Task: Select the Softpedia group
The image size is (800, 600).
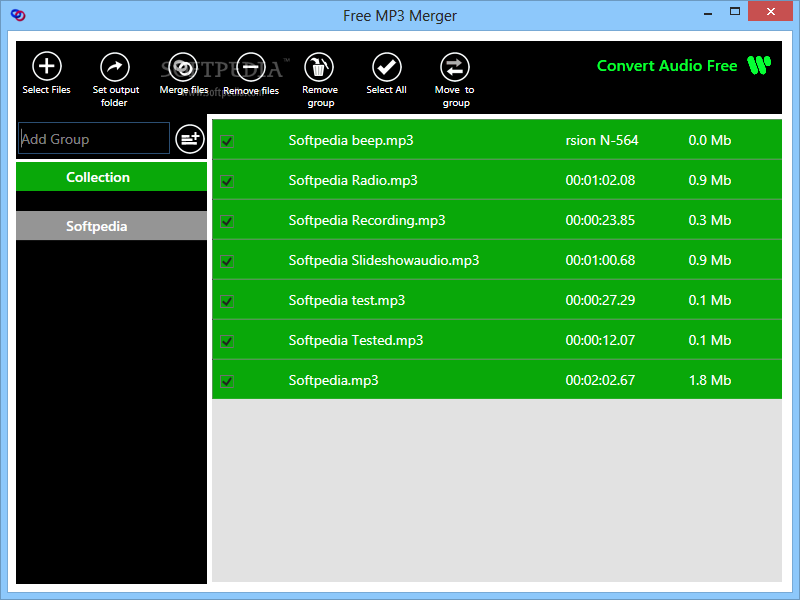Action: tap(111, 226)
